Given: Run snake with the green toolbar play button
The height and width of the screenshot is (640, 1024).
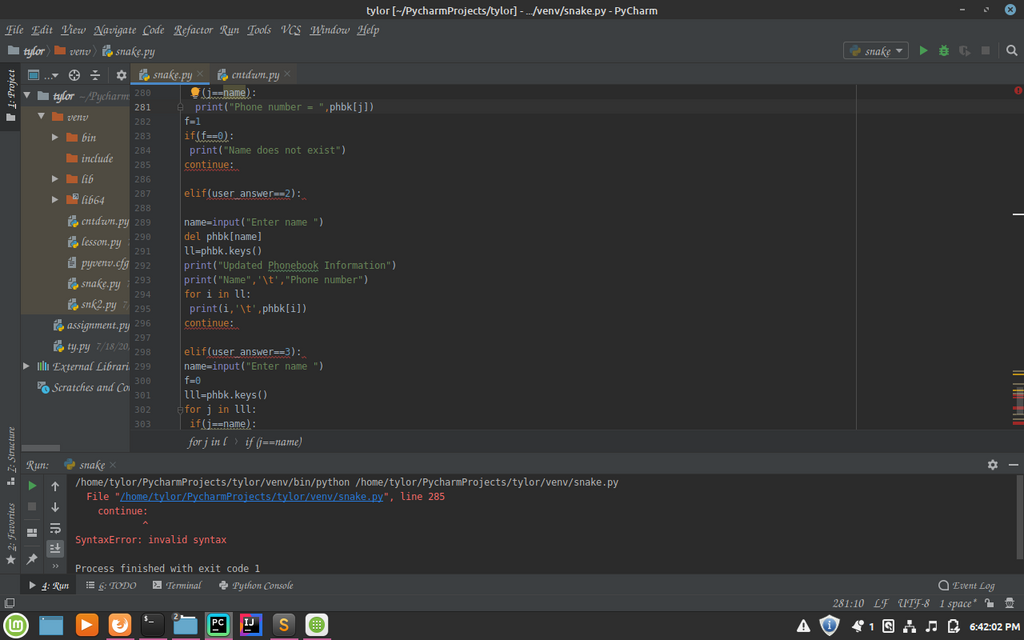Looking at the screenshot, I should [x=923, y=51].
